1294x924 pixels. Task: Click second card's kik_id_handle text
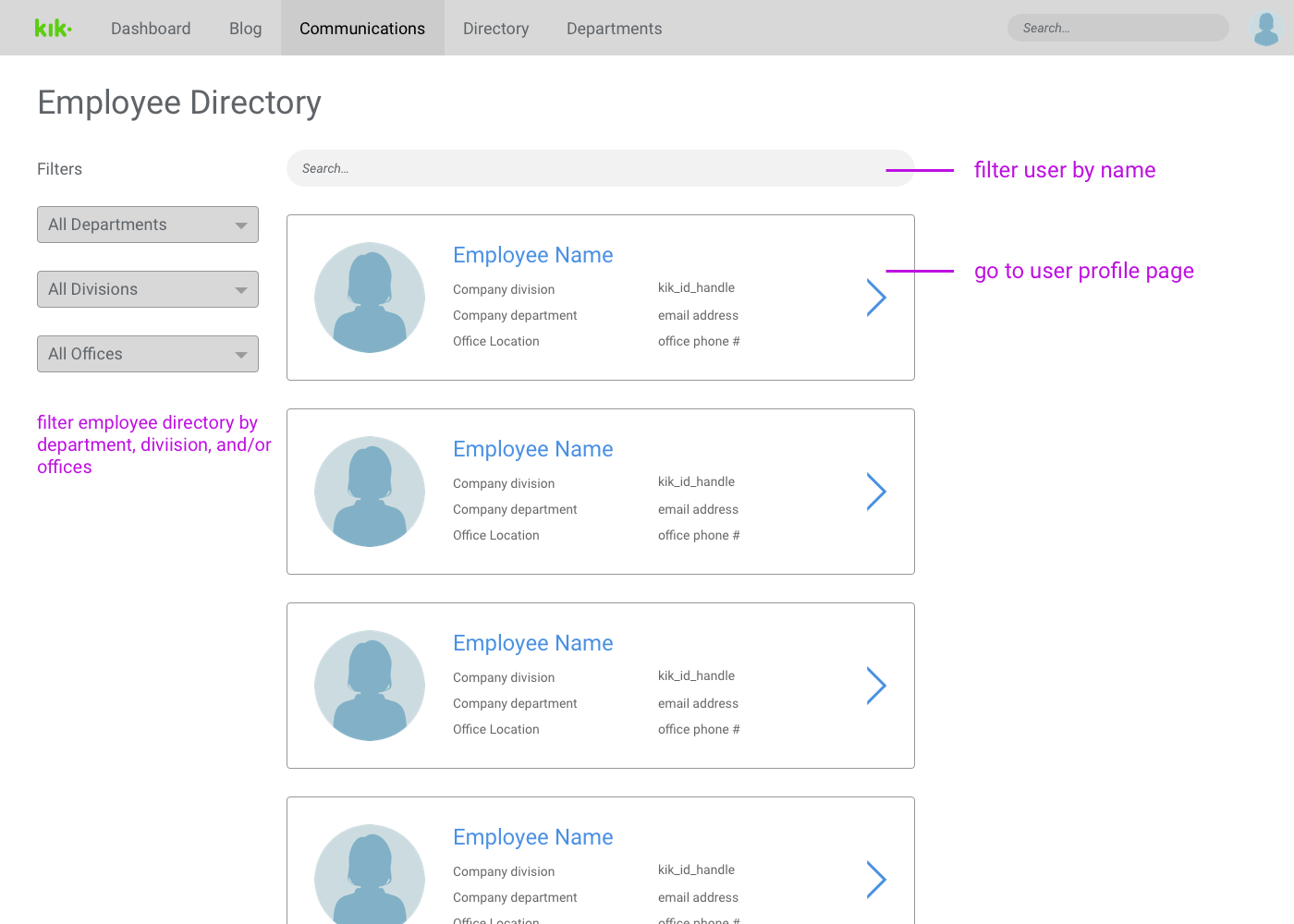click(x=697, y=482)
